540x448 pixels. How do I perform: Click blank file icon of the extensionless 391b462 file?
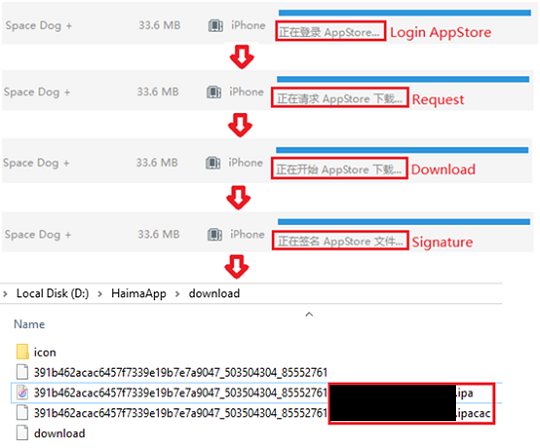point(22,372)
